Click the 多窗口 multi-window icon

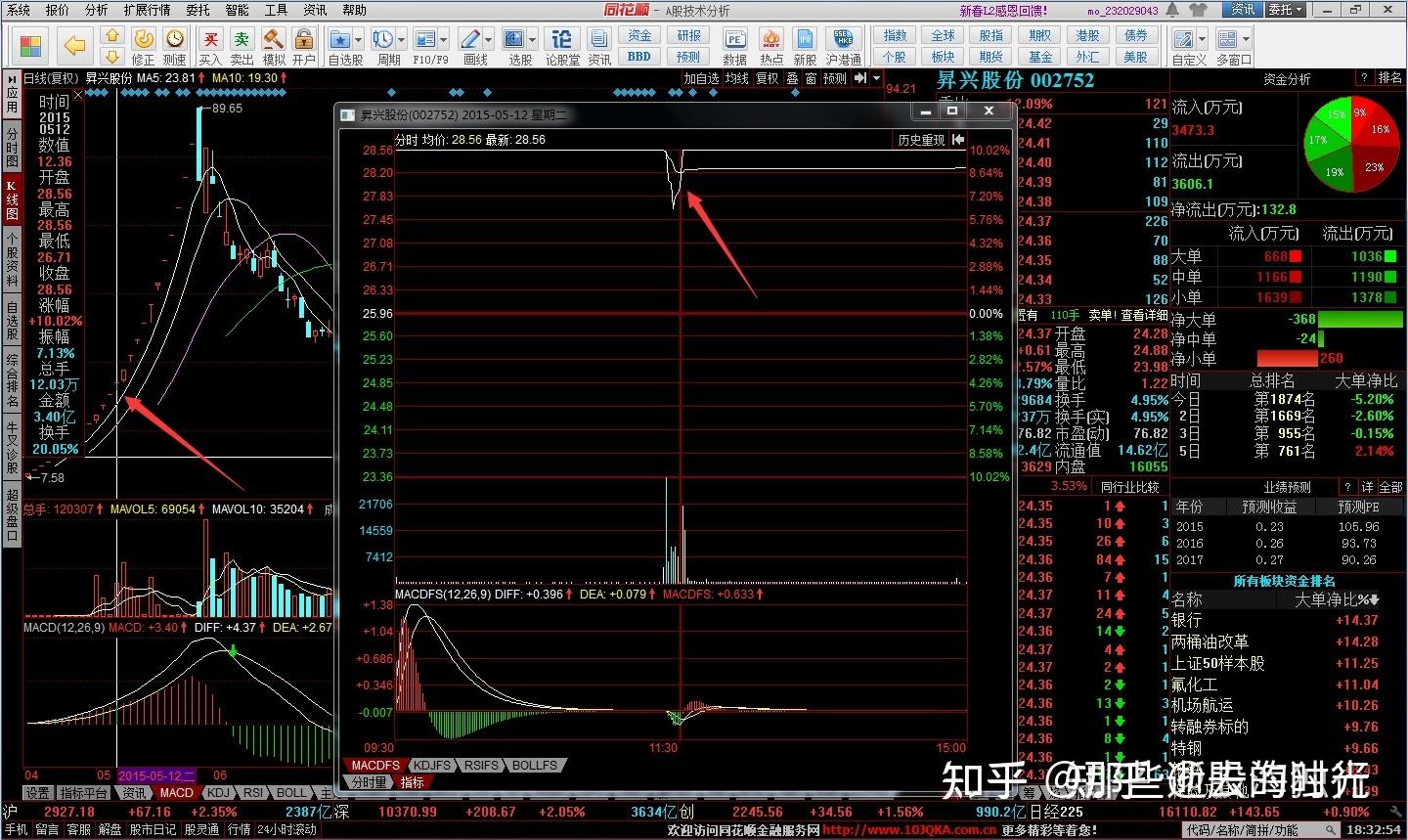pyautogui.click(x=1226, y=38)
